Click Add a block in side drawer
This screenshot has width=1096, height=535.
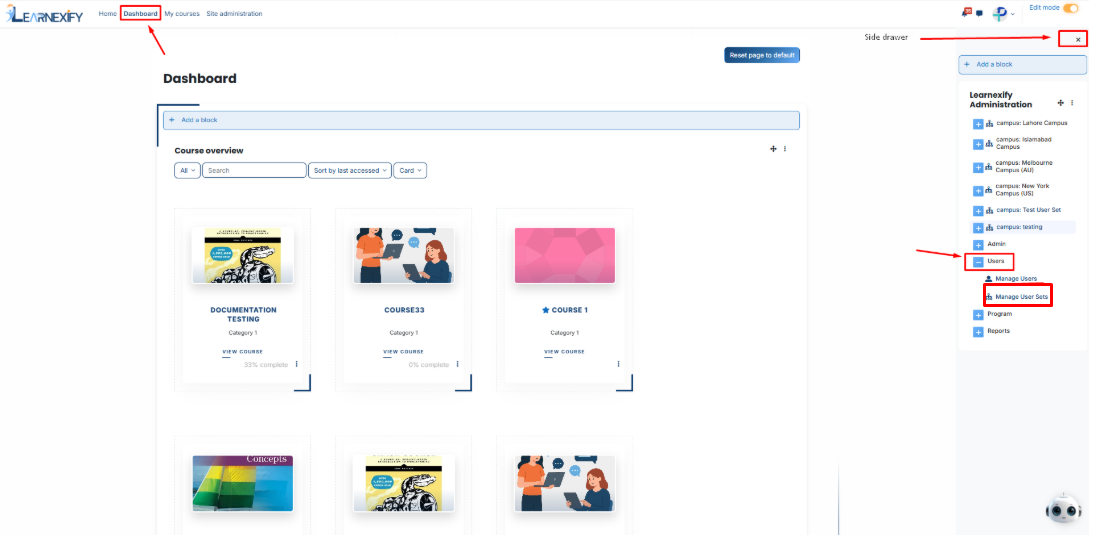1023,64
